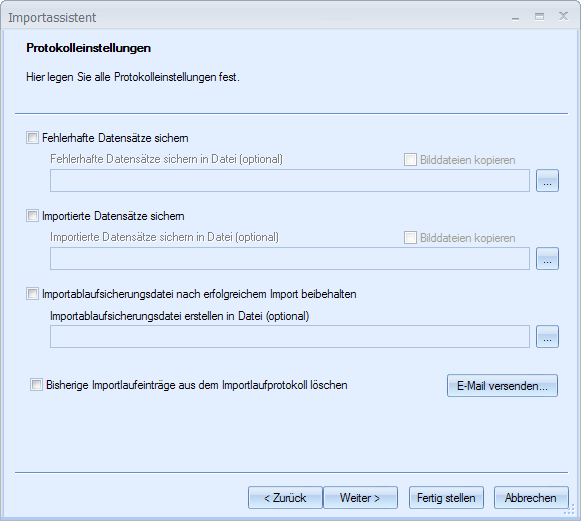The width and height of the screenshot is (581, 521).
Task: Click the Importablaufsicherungsdatei file path field
Action: tap(290, 336)
